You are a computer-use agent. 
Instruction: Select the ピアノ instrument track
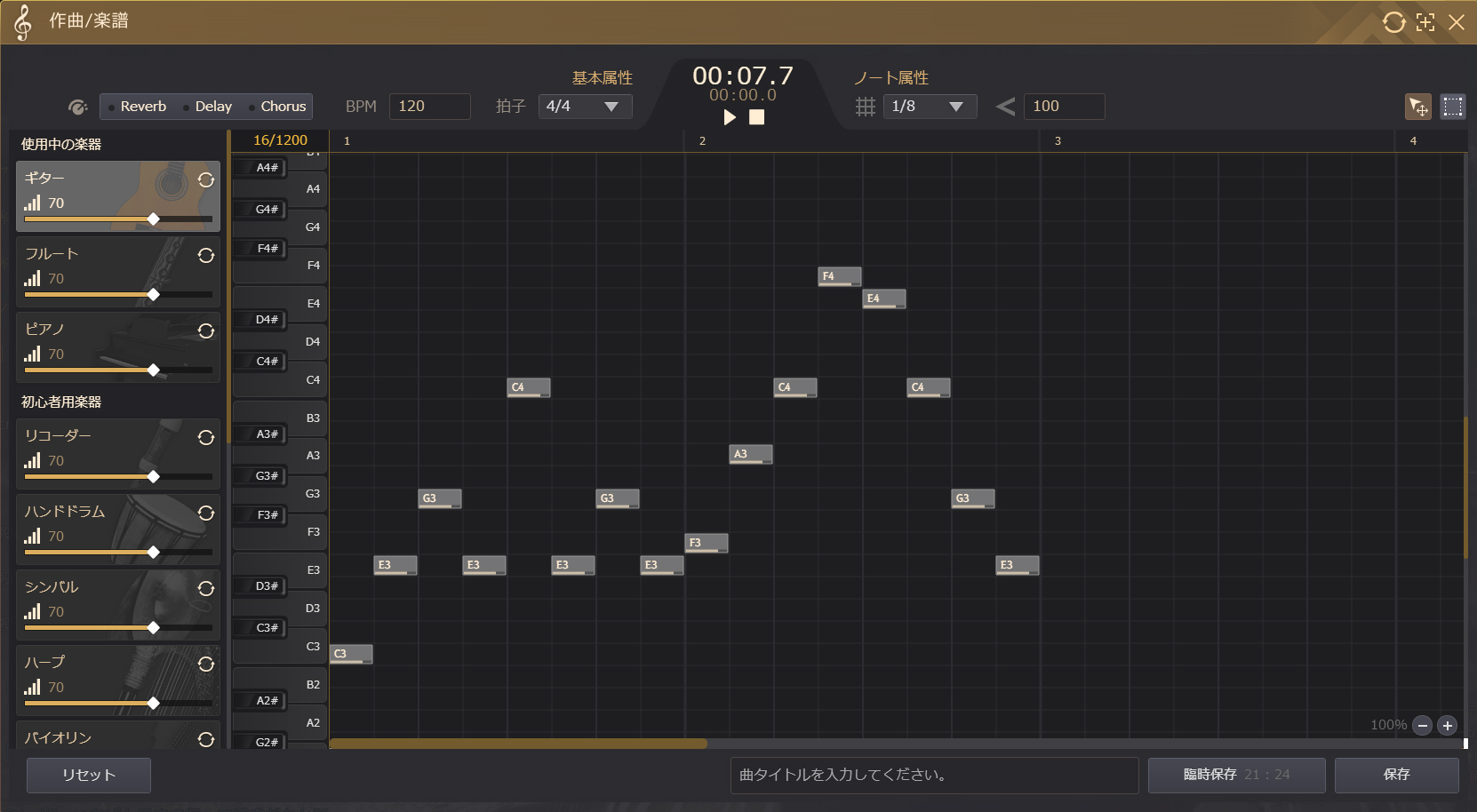107,338
